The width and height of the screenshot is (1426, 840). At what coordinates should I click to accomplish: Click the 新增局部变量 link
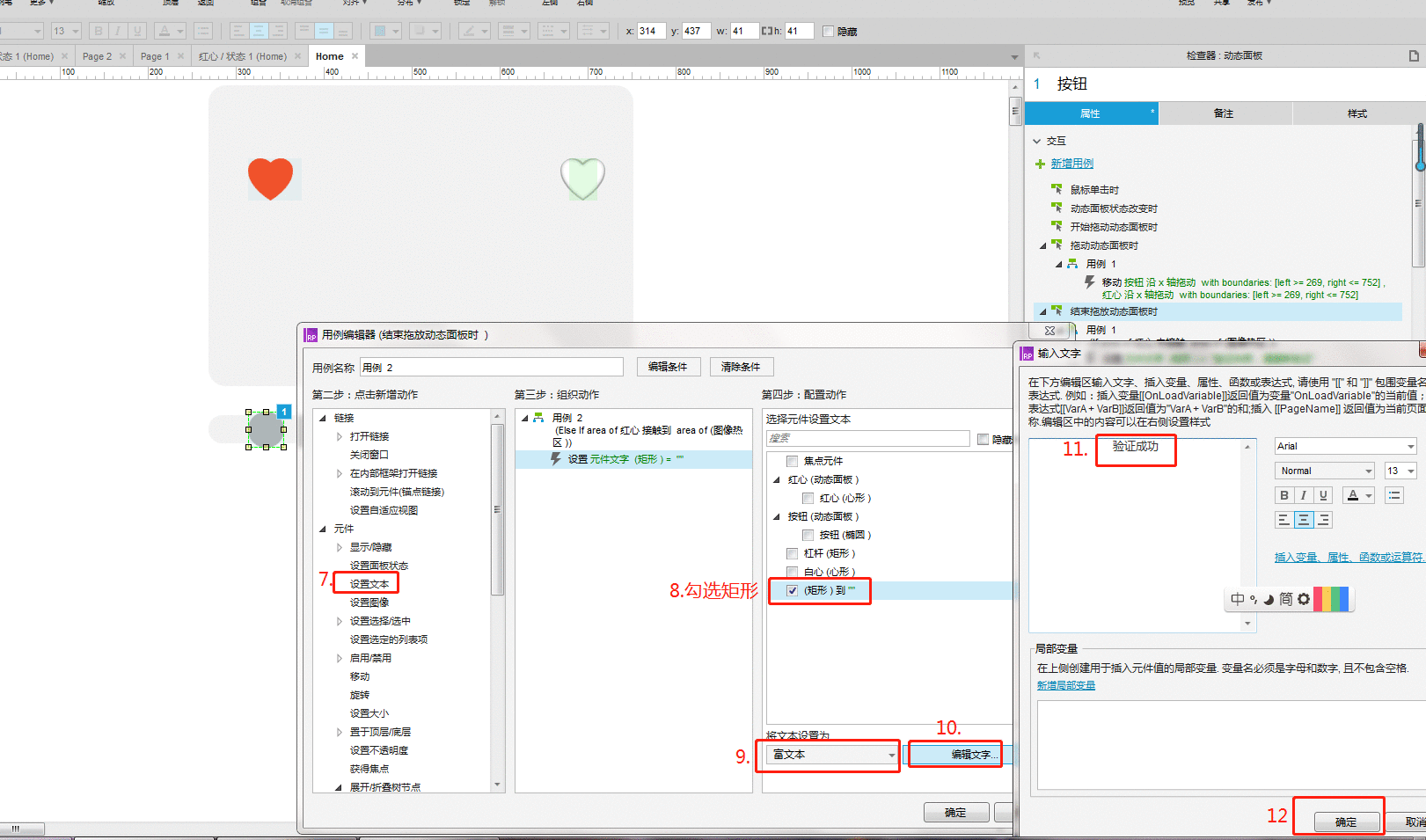1066,686
